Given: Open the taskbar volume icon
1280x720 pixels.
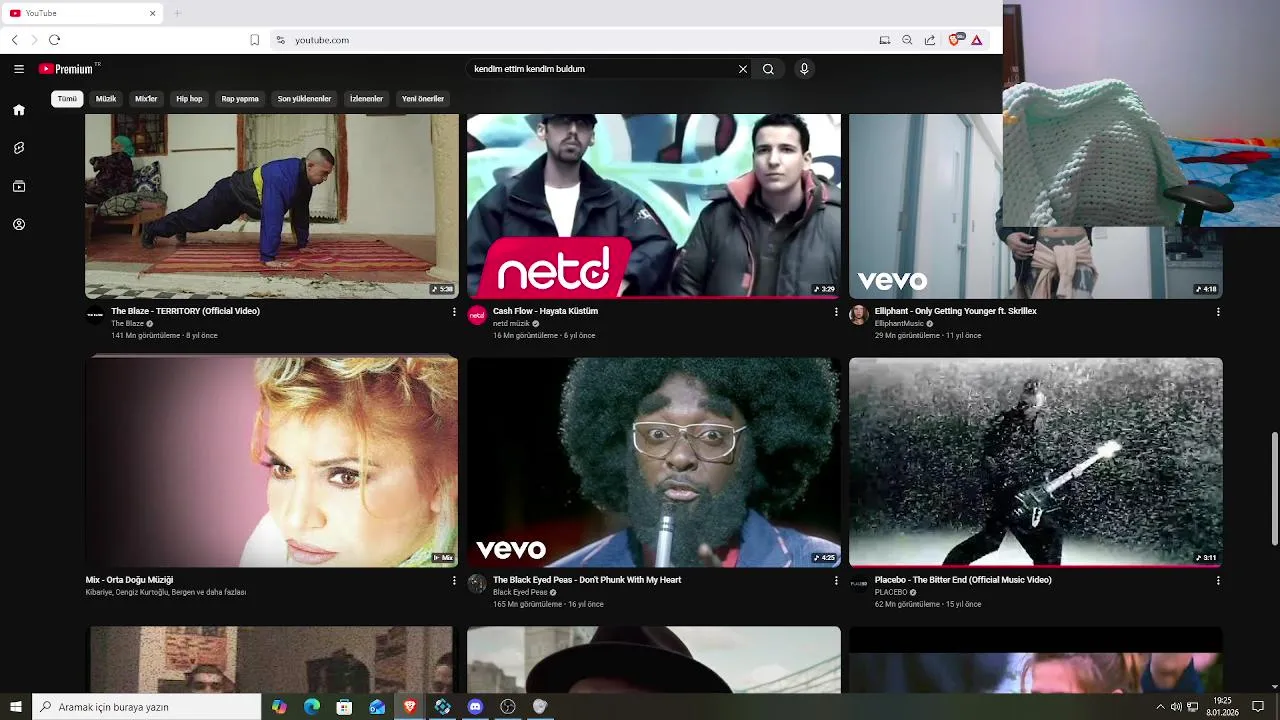Looking at the screenshot, I should 1176,707.
